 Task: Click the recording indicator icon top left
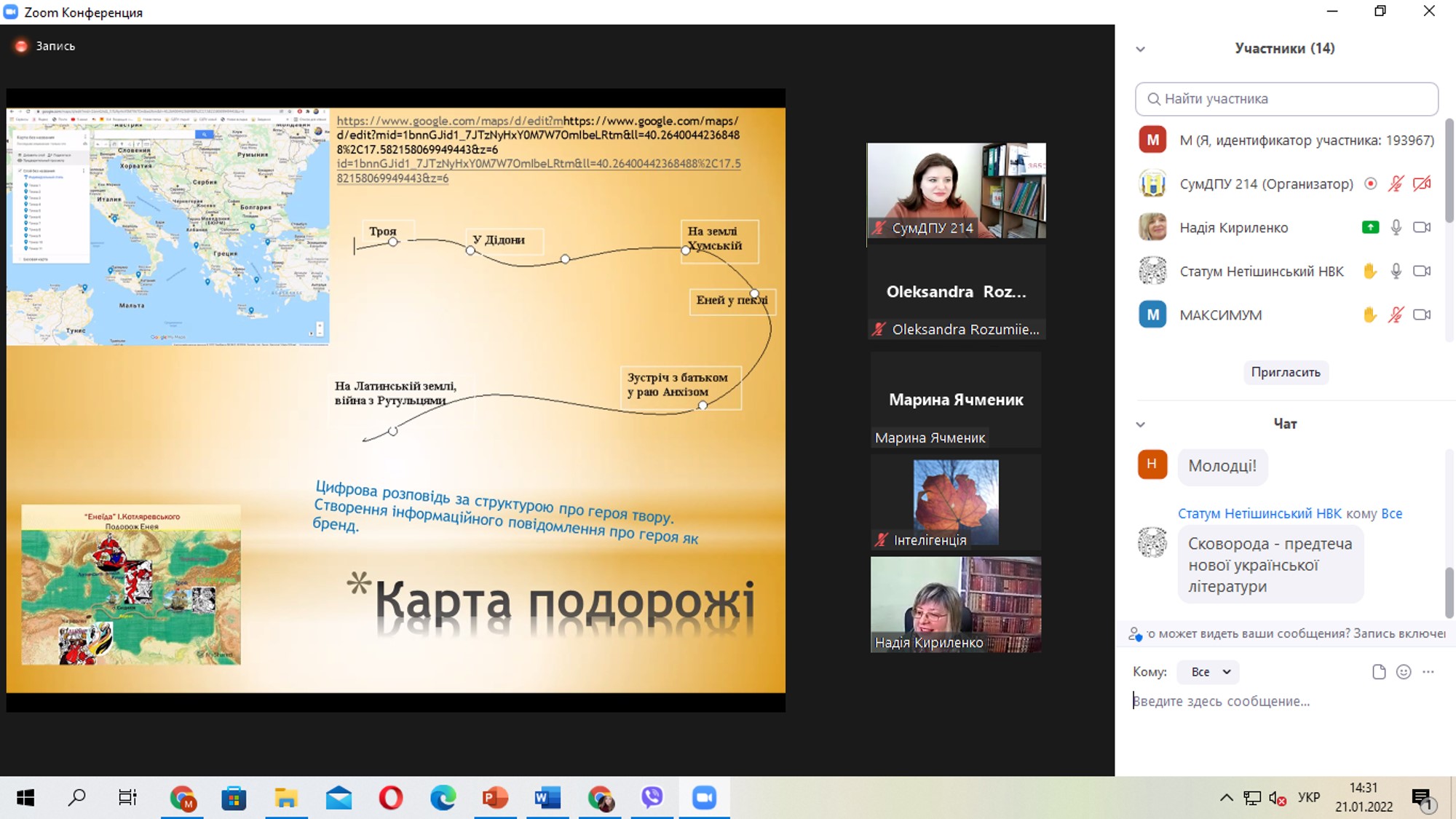(x=21, y=46)
